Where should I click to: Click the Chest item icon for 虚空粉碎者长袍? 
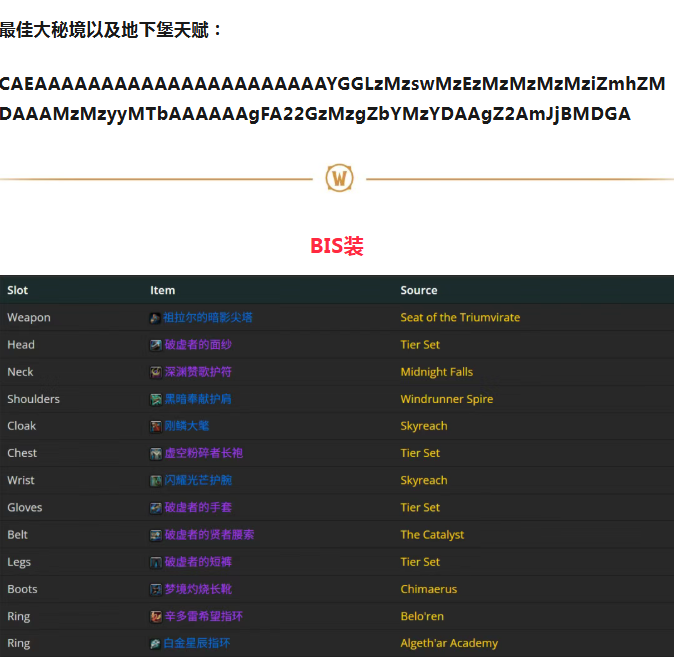pyautogui.click(x=156, y=453)
